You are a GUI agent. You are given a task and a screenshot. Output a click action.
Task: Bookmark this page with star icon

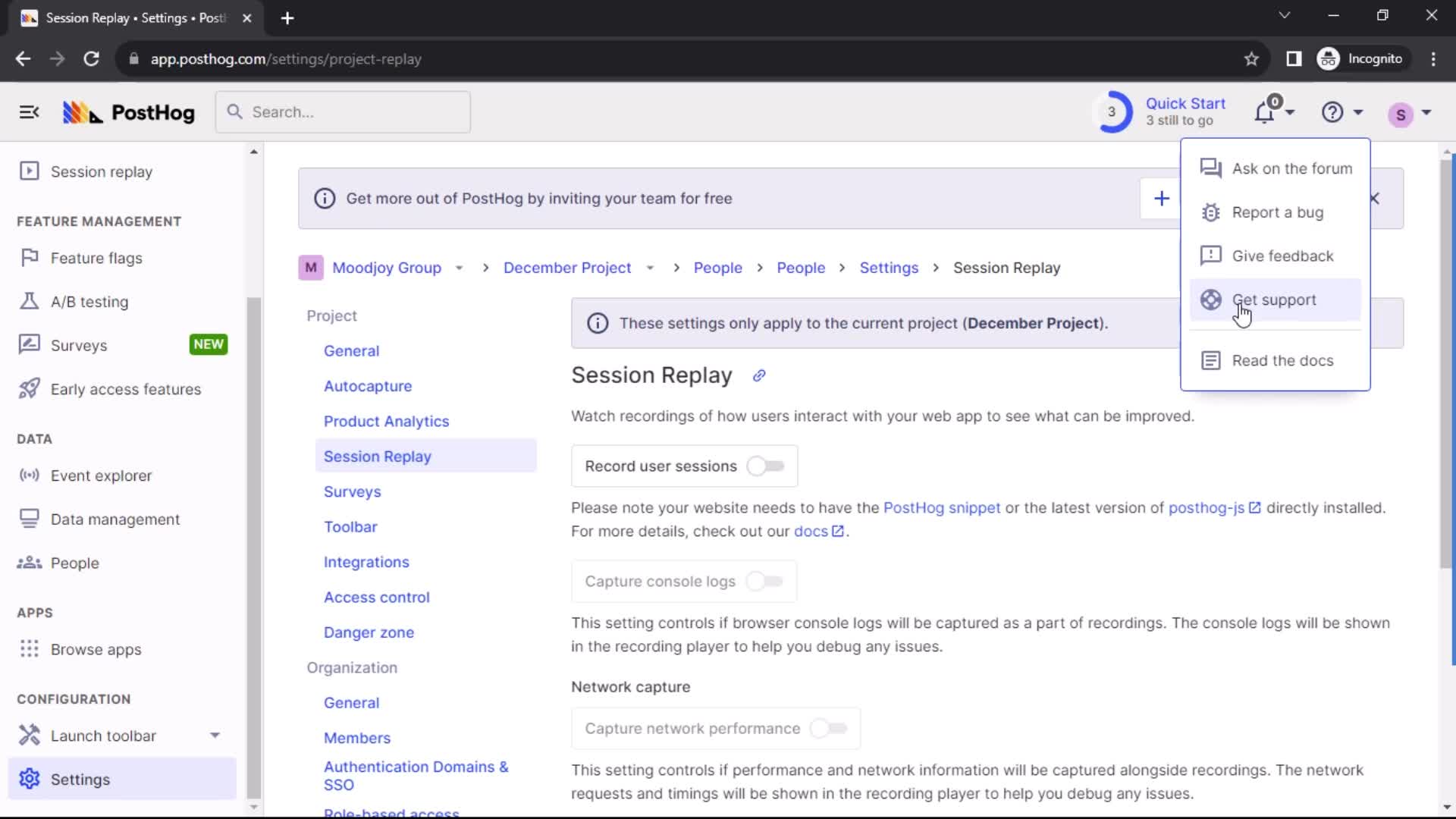point(1251,59)
